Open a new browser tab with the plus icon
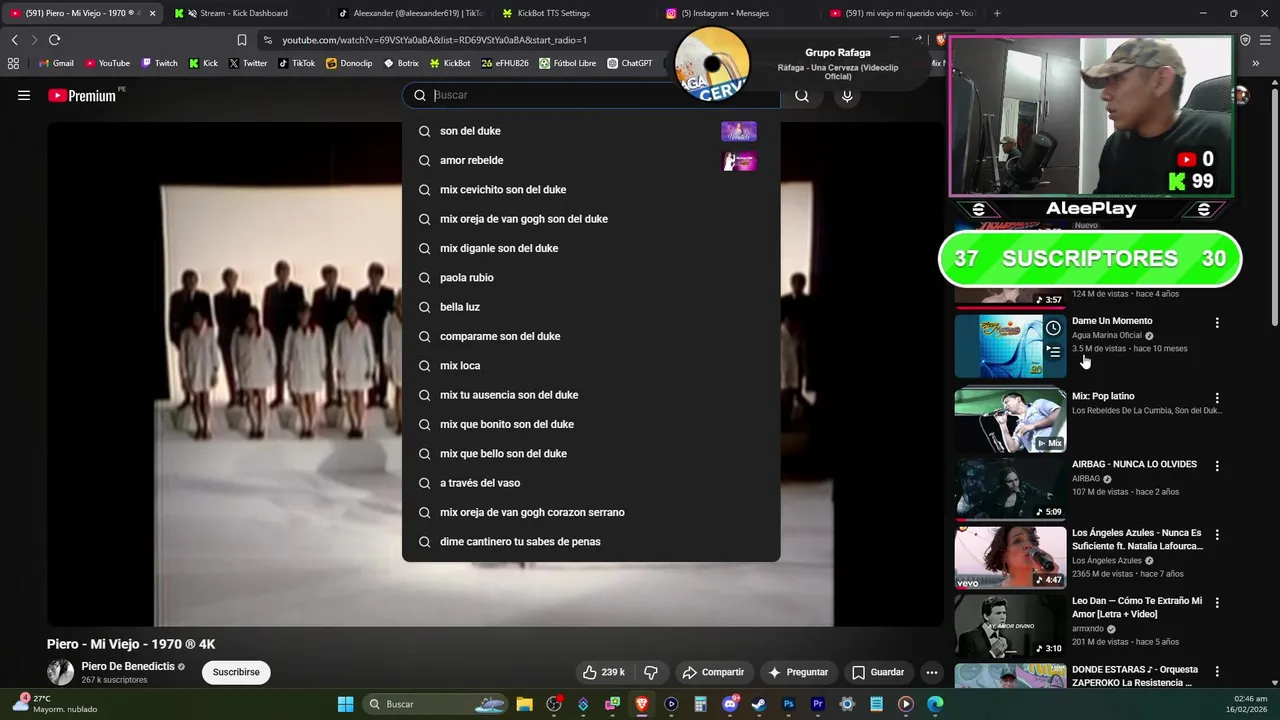 (x=997, y=13)
